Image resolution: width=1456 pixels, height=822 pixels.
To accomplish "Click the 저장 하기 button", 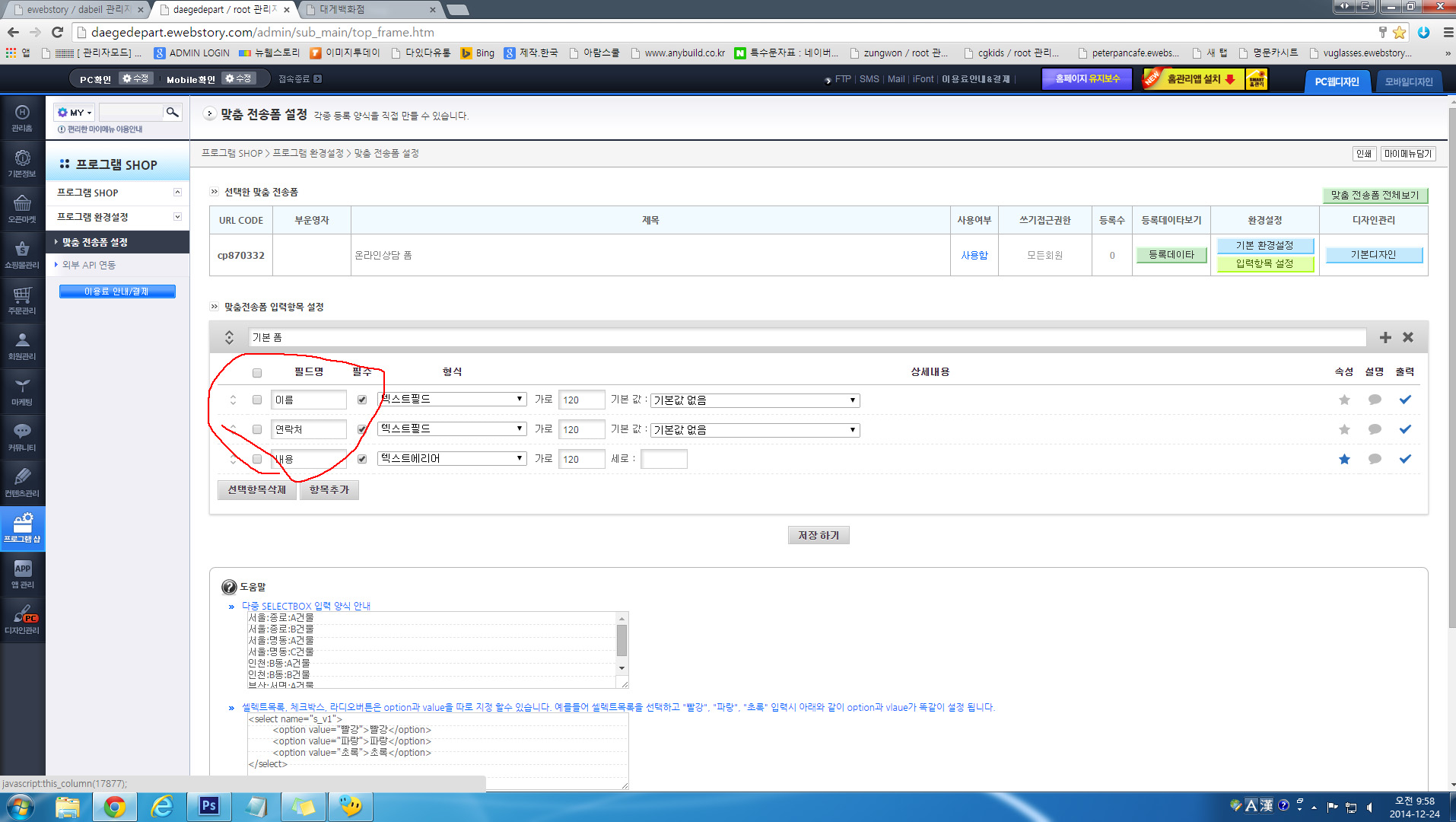I will coord(819,536).
